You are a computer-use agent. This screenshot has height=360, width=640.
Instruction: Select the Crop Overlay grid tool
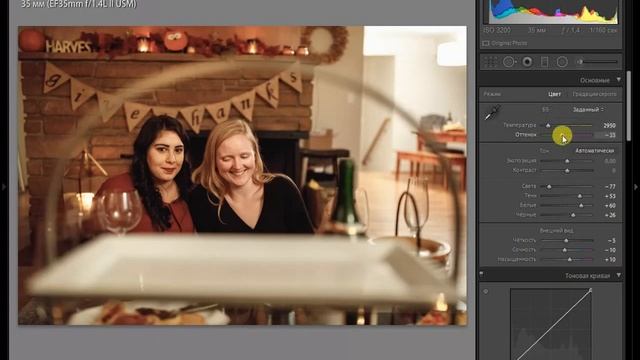coord(491,62)
